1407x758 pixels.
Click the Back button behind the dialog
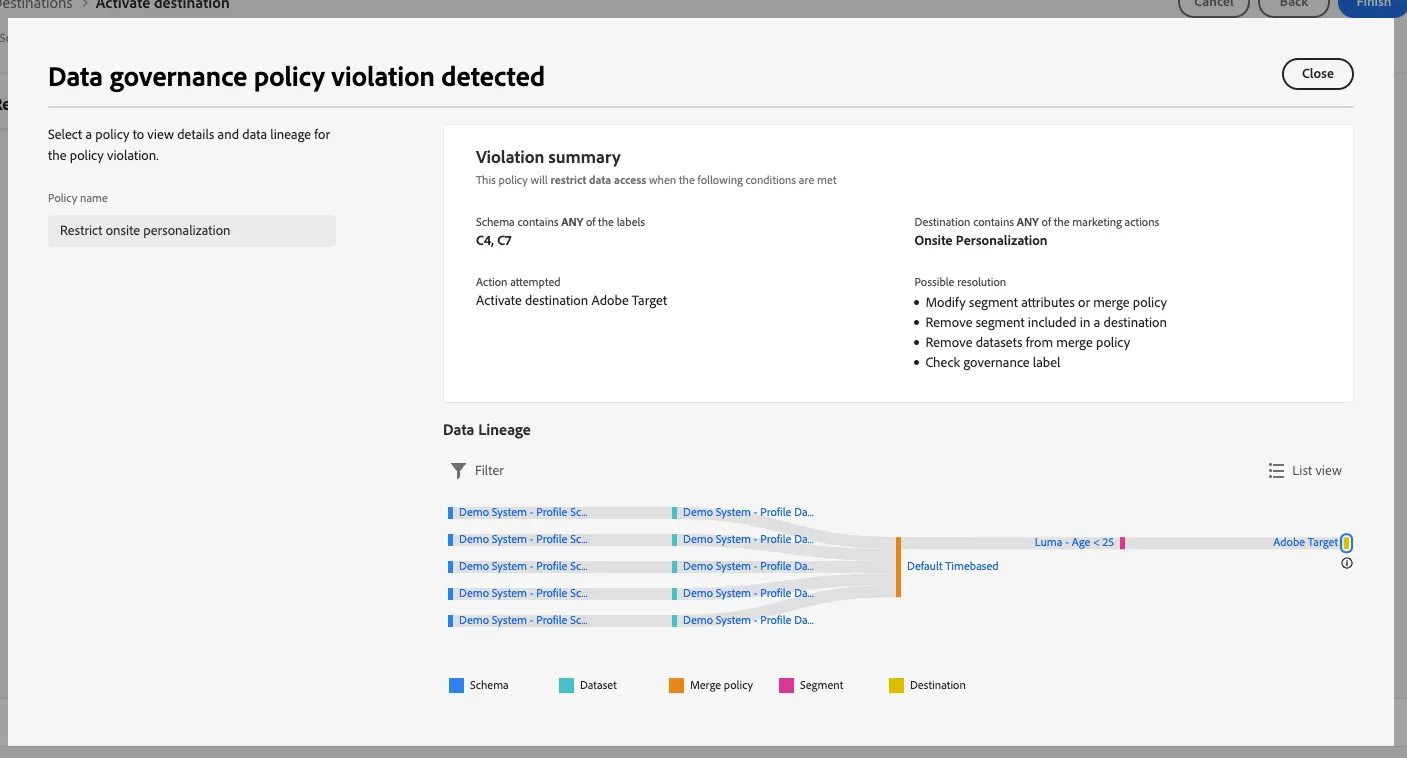[1293, 5]
